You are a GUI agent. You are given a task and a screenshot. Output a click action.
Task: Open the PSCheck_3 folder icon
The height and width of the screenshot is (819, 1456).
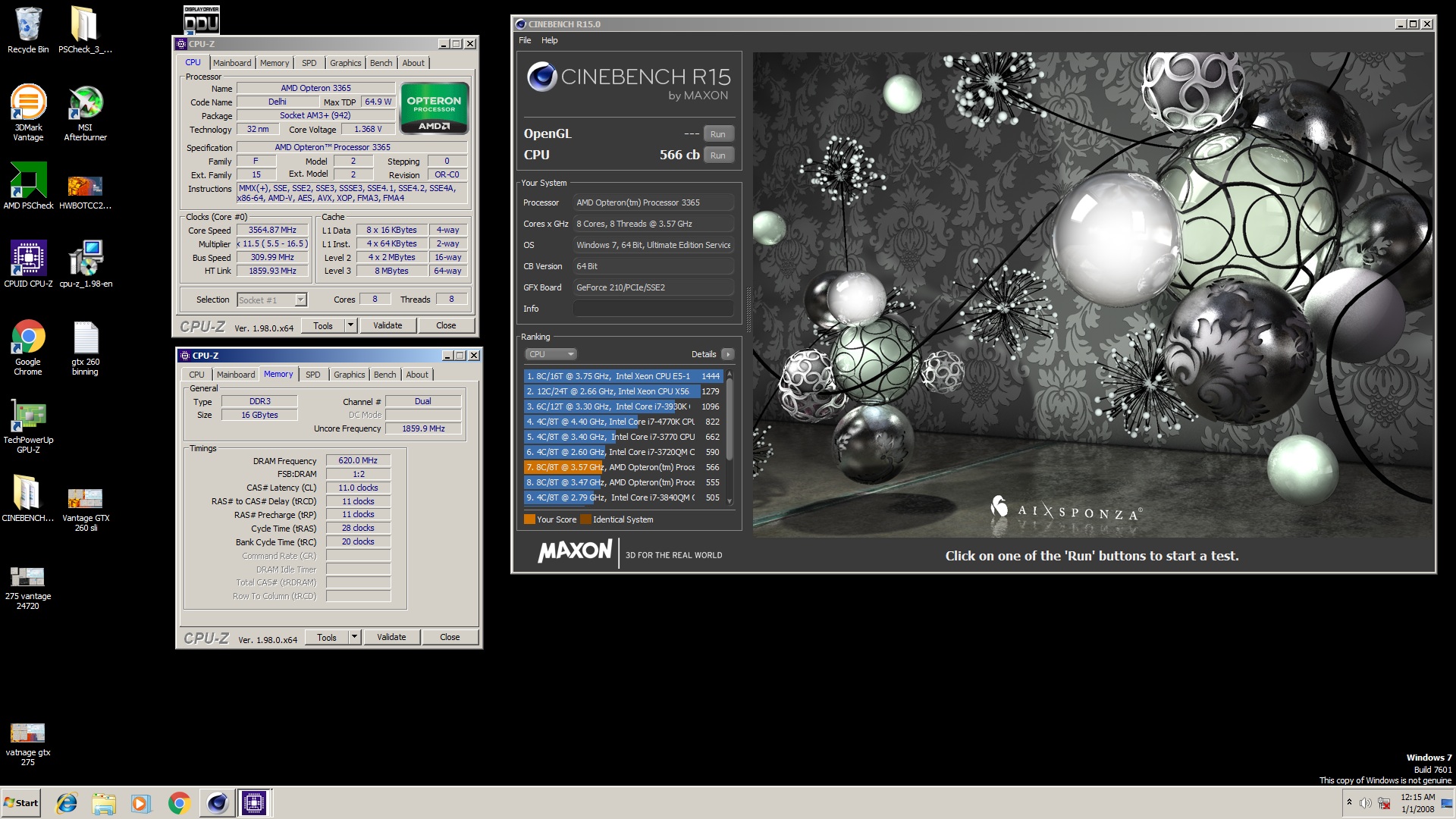tap(85, 30)
